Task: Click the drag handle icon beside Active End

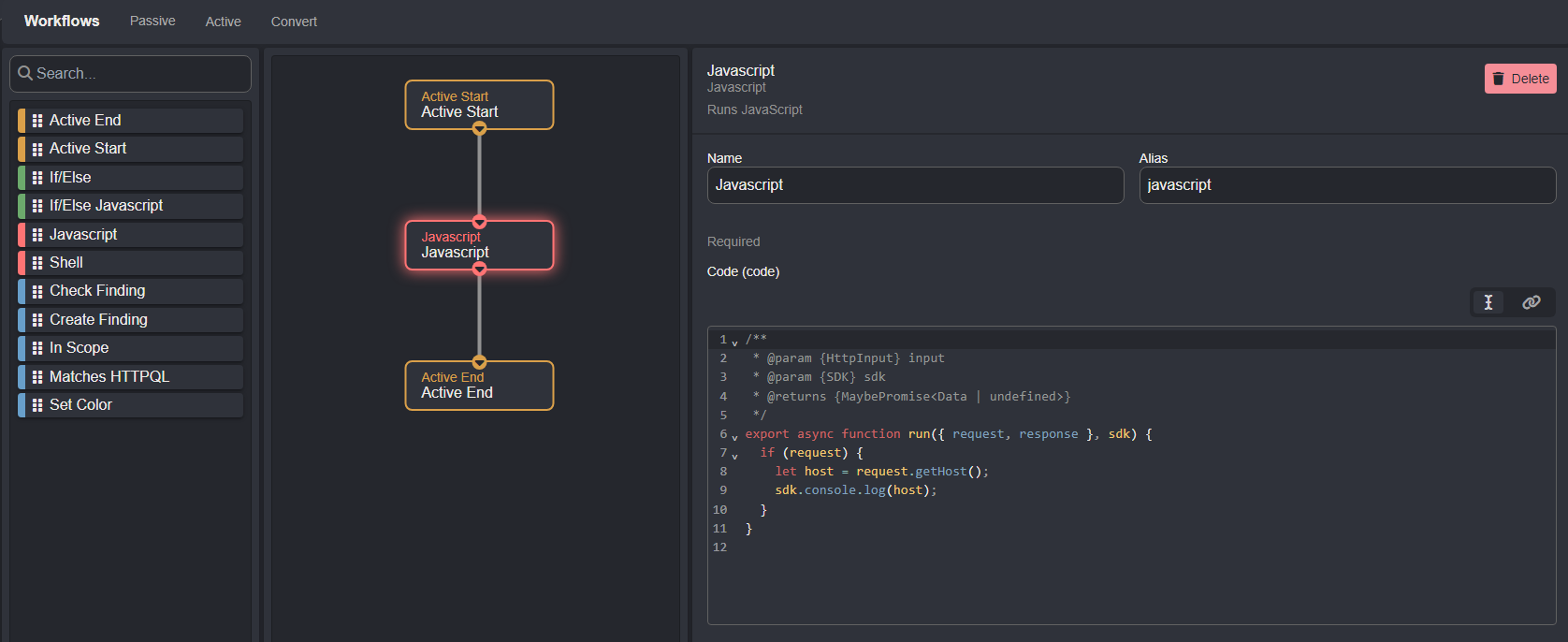Action: [37, 121]
